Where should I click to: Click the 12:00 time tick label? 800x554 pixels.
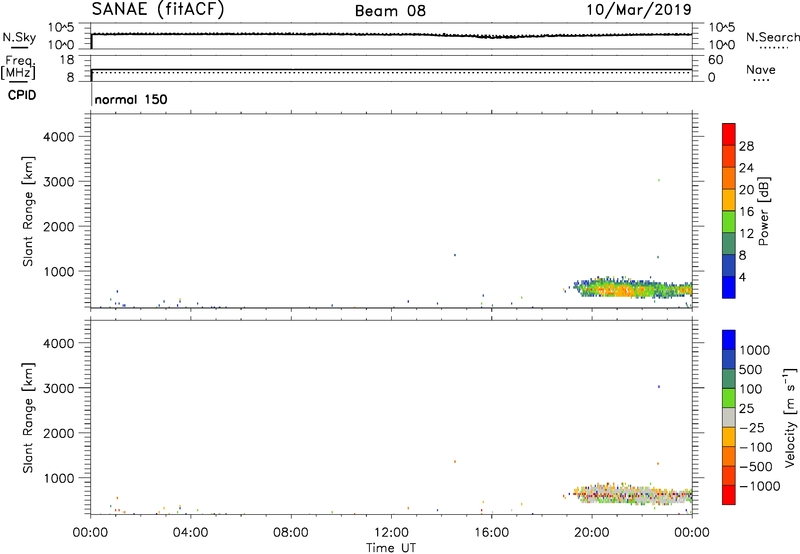click(x=391, y=531)
